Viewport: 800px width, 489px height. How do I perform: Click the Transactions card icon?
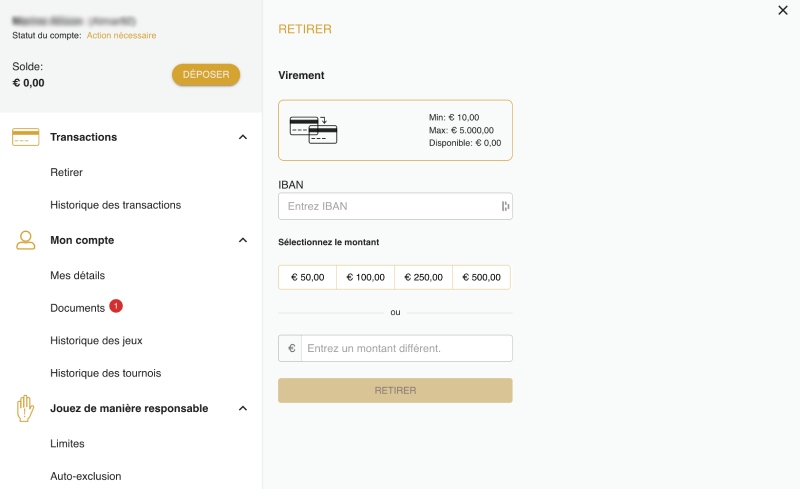26,137
